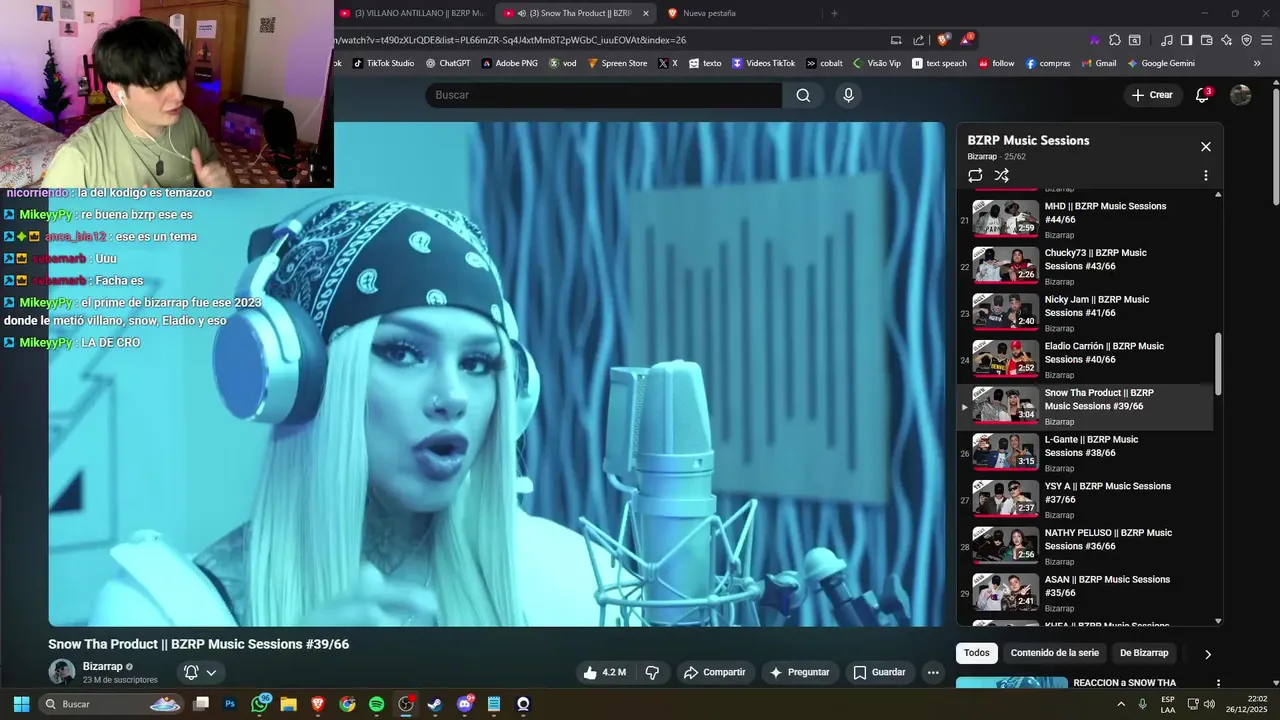Open Discord from taskbar
Viewport: 1280px width, 720px height.
[464, 704]
